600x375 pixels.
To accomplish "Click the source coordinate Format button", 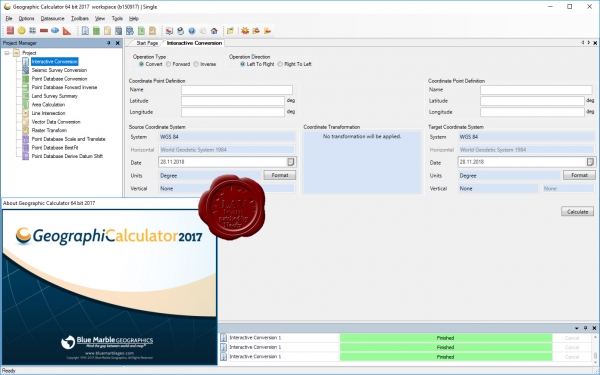I will coord(280,175).
